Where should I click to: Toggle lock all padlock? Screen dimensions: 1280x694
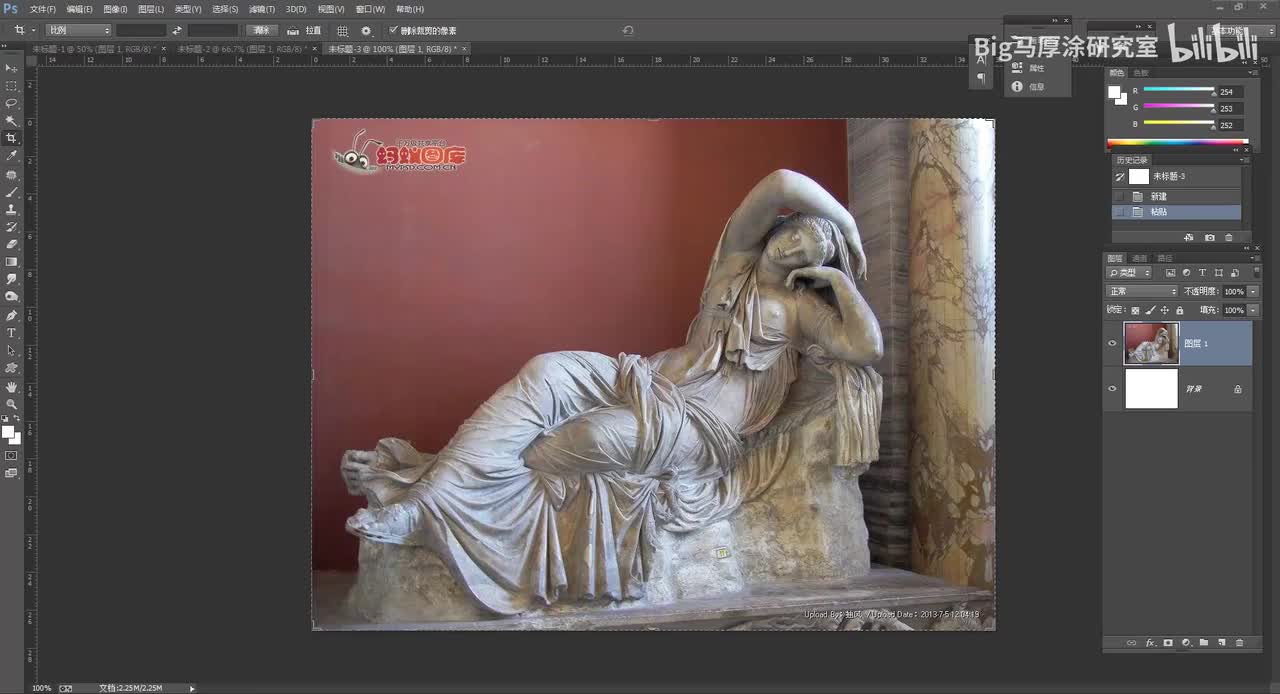(x=1180, y=310)
